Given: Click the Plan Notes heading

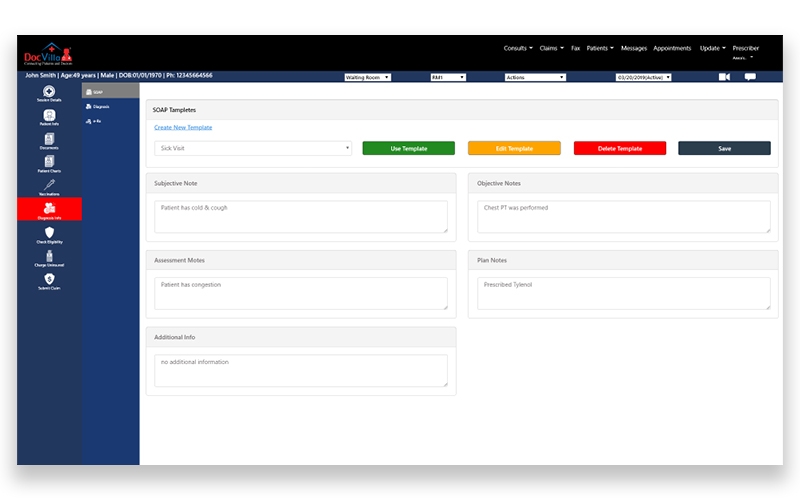Looking at the screenshot, I should (492, 260).
